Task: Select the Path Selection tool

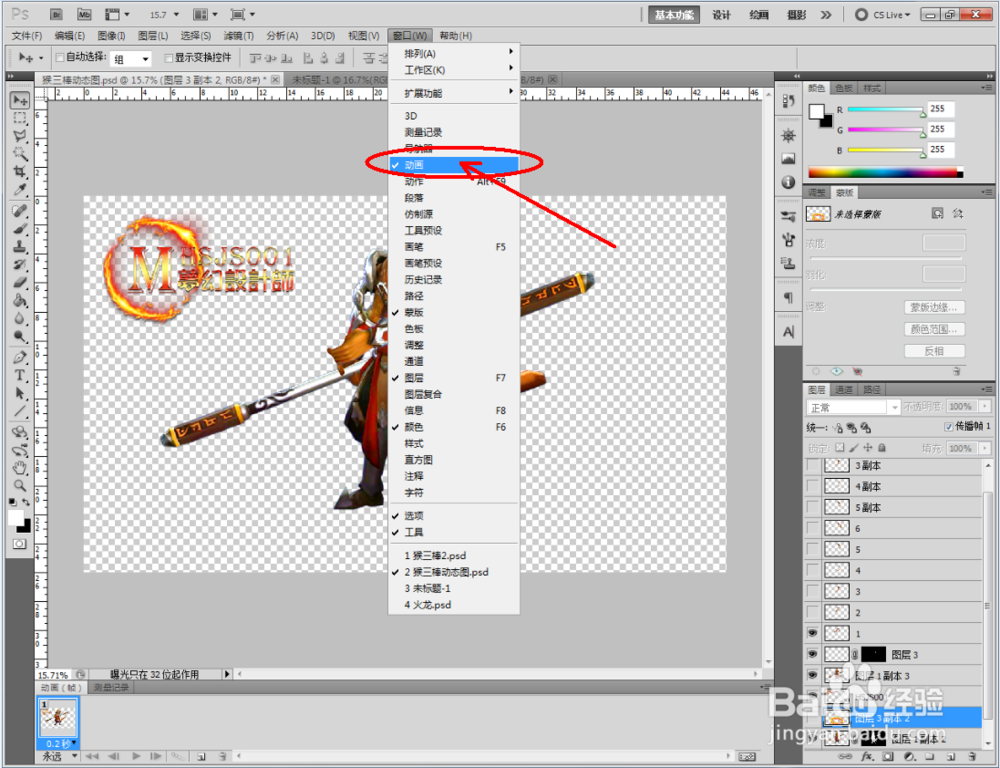Action: coord(20,394)
